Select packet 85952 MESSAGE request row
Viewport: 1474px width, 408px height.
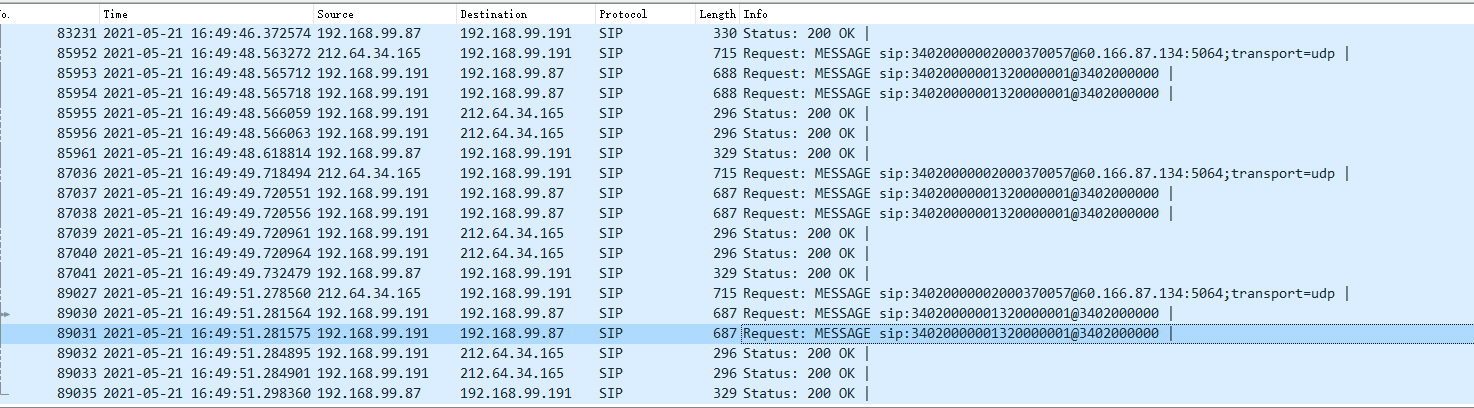click(x=400, y=53)
